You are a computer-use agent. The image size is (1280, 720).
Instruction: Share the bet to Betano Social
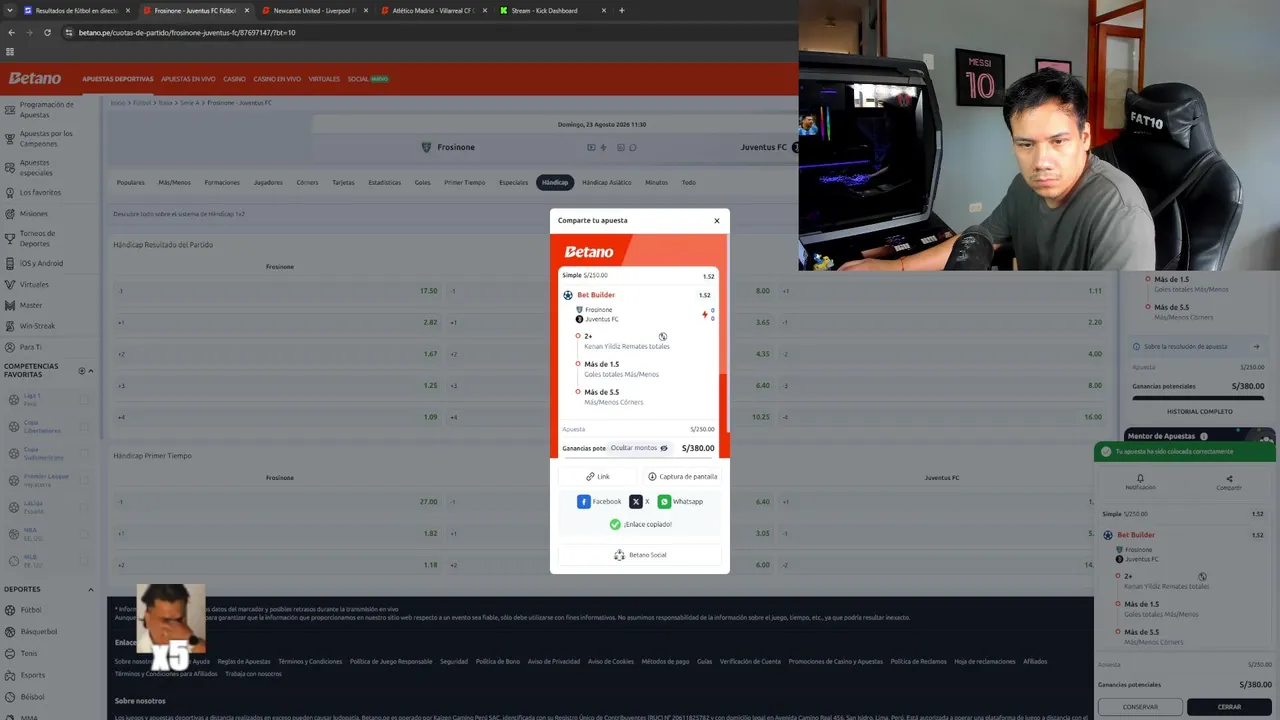[x=640, y=555]
